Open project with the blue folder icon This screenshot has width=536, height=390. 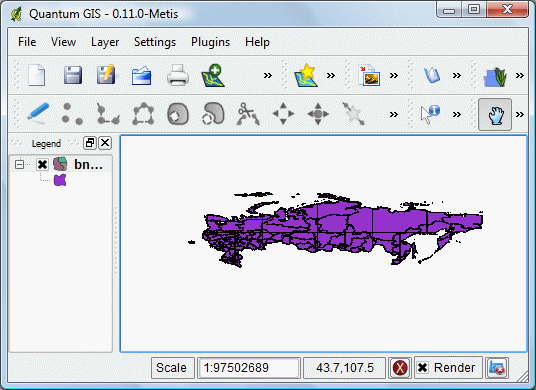click(142, 75)
